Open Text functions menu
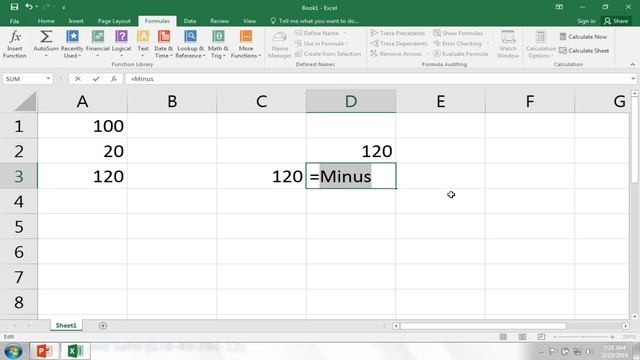The image size is (640, 360). tap(143, 44)
